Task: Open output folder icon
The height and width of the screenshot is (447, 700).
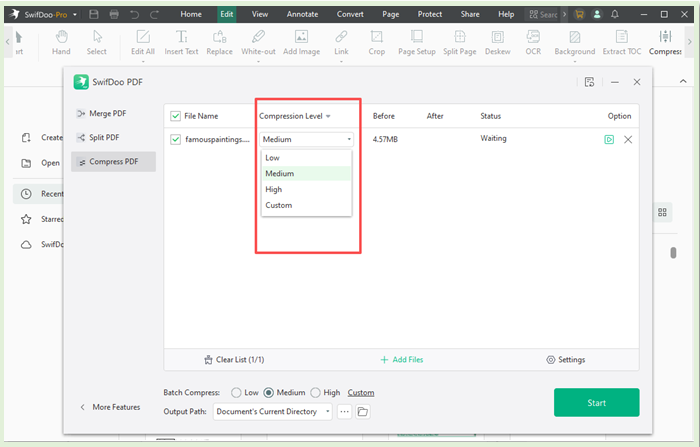Action: click(x=362, y=411)
